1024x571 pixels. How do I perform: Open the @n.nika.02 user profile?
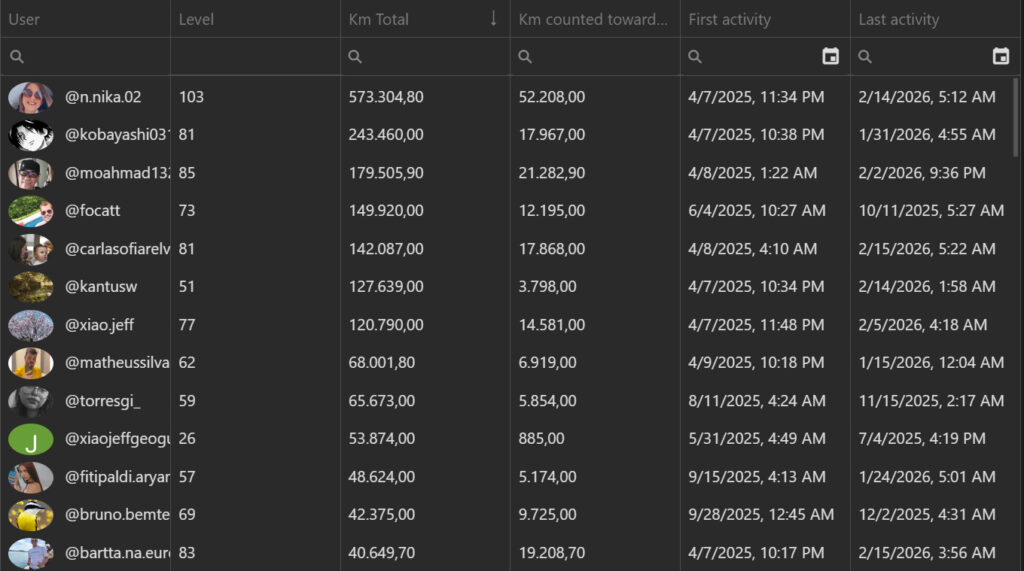(103, 97)
